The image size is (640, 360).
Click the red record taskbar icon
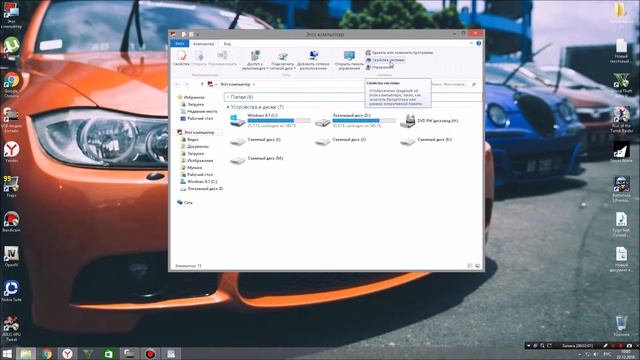tap(150, 353)
